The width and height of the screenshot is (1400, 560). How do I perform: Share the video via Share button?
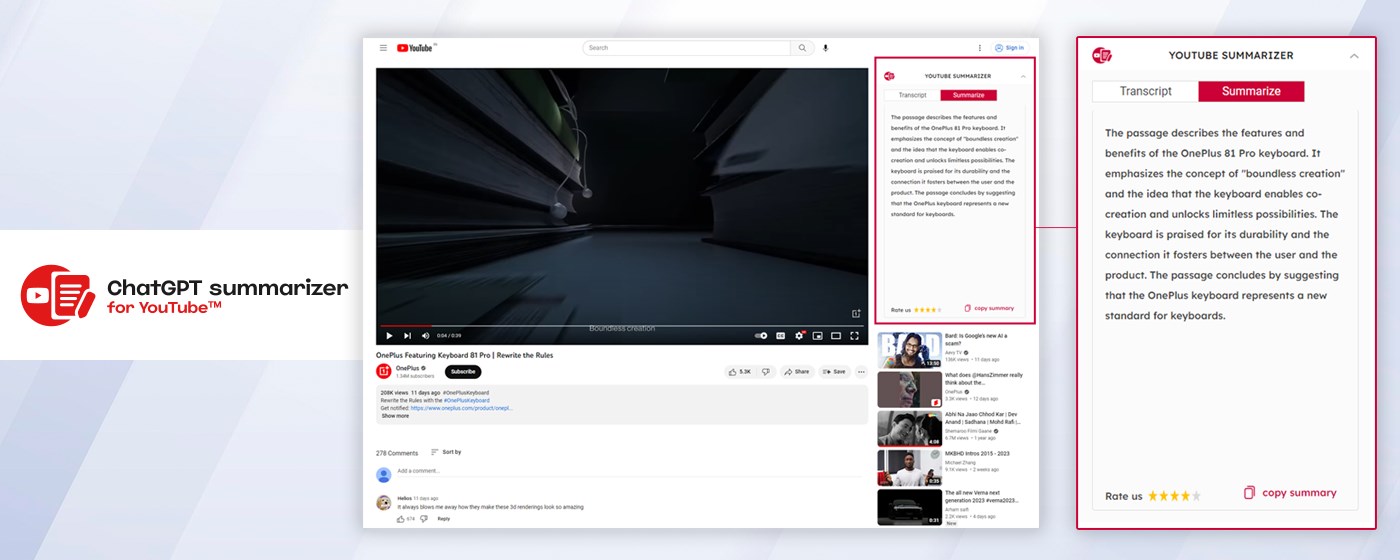(x=797, y=371)
